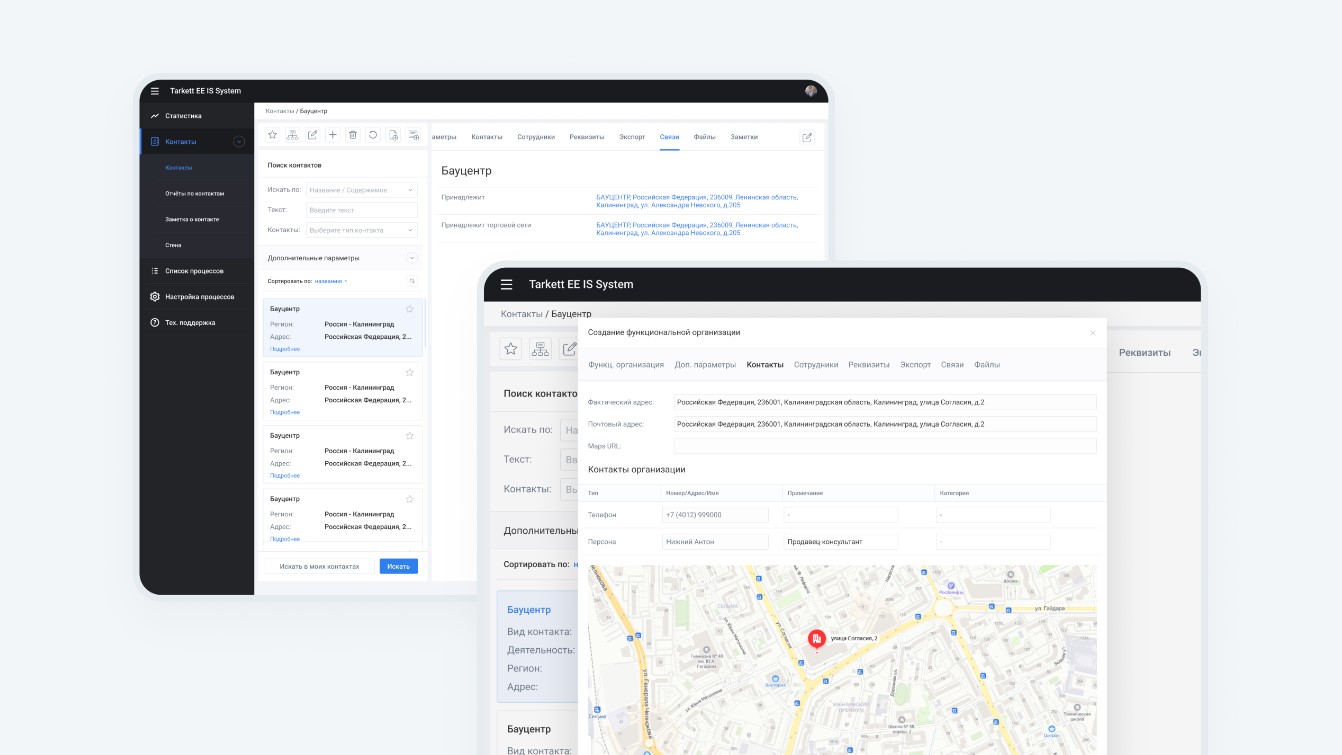Open hamburger menu in the front Tarkett window
Viewport: 1342px width, 755px height.
[506, 284]
